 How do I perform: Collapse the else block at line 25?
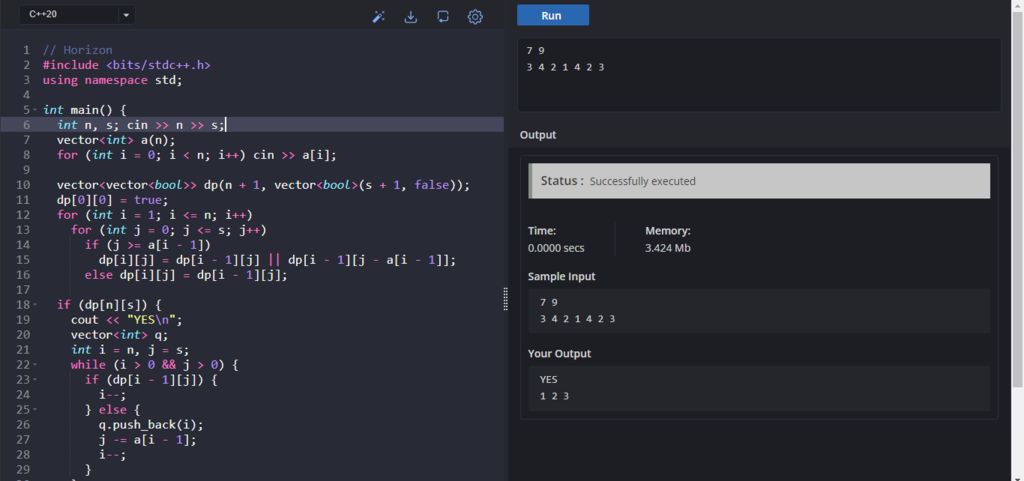[35, 410]
